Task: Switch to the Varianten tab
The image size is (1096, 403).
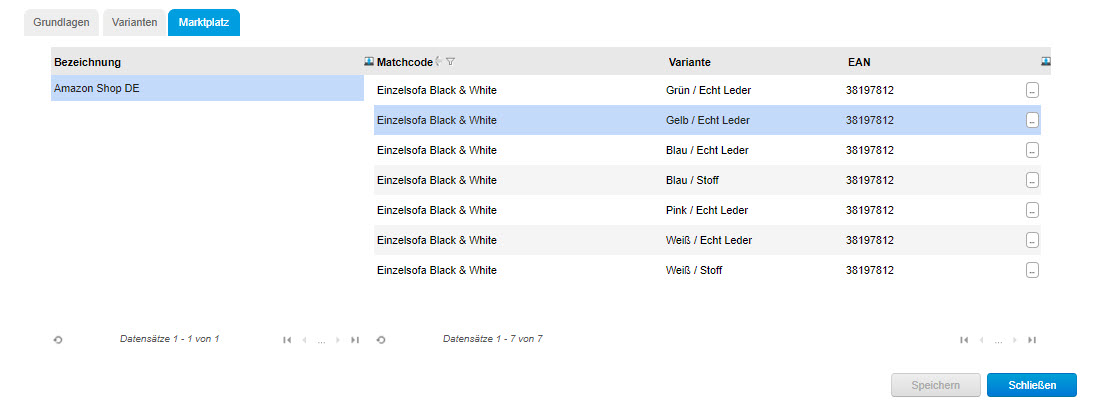Action: [133, 21]
